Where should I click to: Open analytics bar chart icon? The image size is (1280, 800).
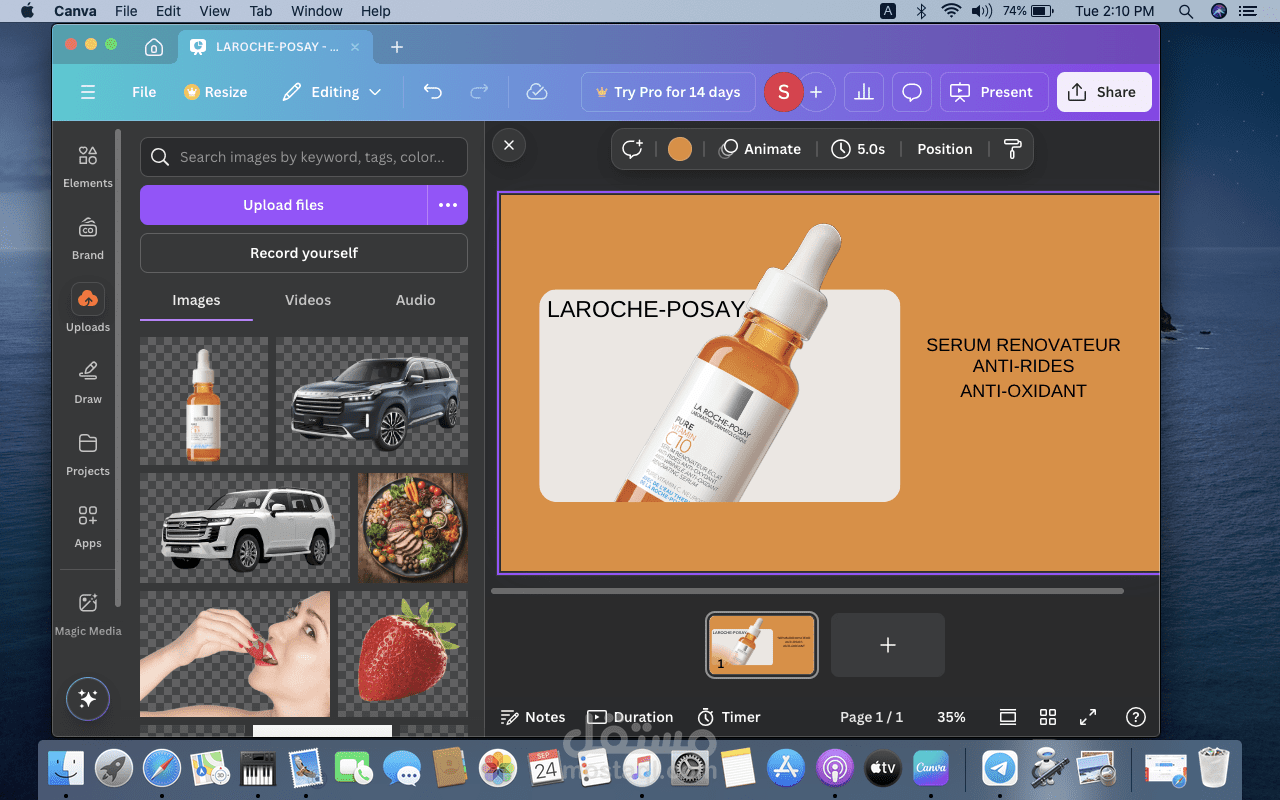coord(864,92)
